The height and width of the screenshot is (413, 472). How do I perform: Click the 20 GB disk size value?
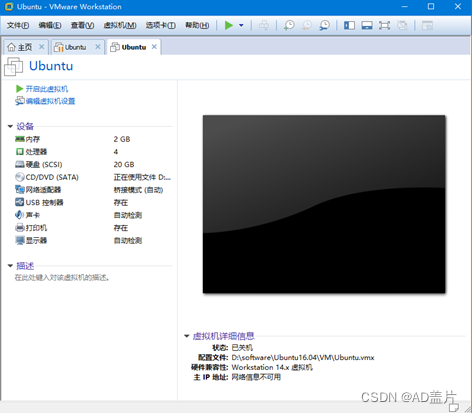point(124,165)
